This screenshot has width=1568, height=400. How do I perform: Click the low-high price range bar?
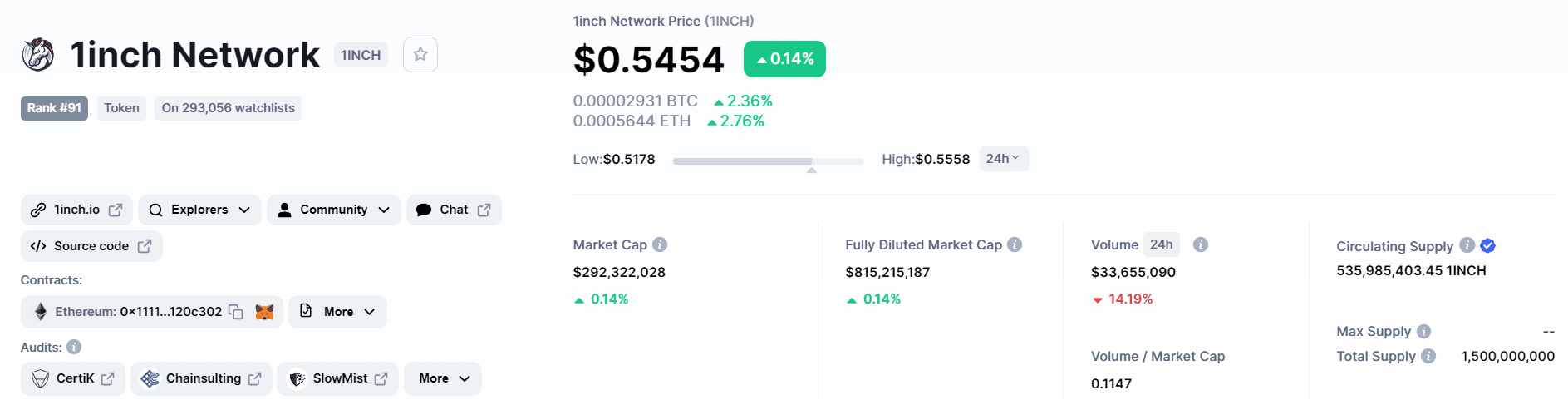(x=768, y=160)
